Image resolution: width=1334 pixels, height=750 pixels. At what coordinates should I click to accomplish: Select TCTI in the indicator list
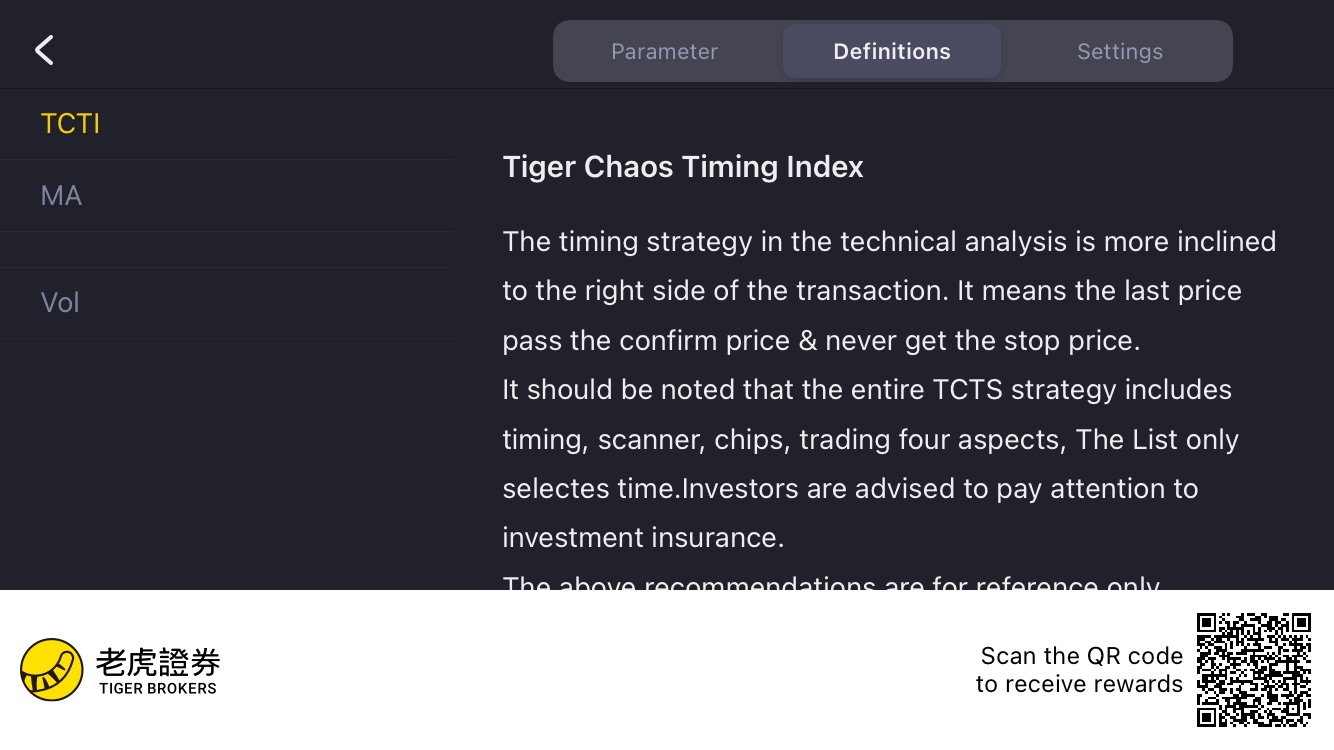click(70, 124)
